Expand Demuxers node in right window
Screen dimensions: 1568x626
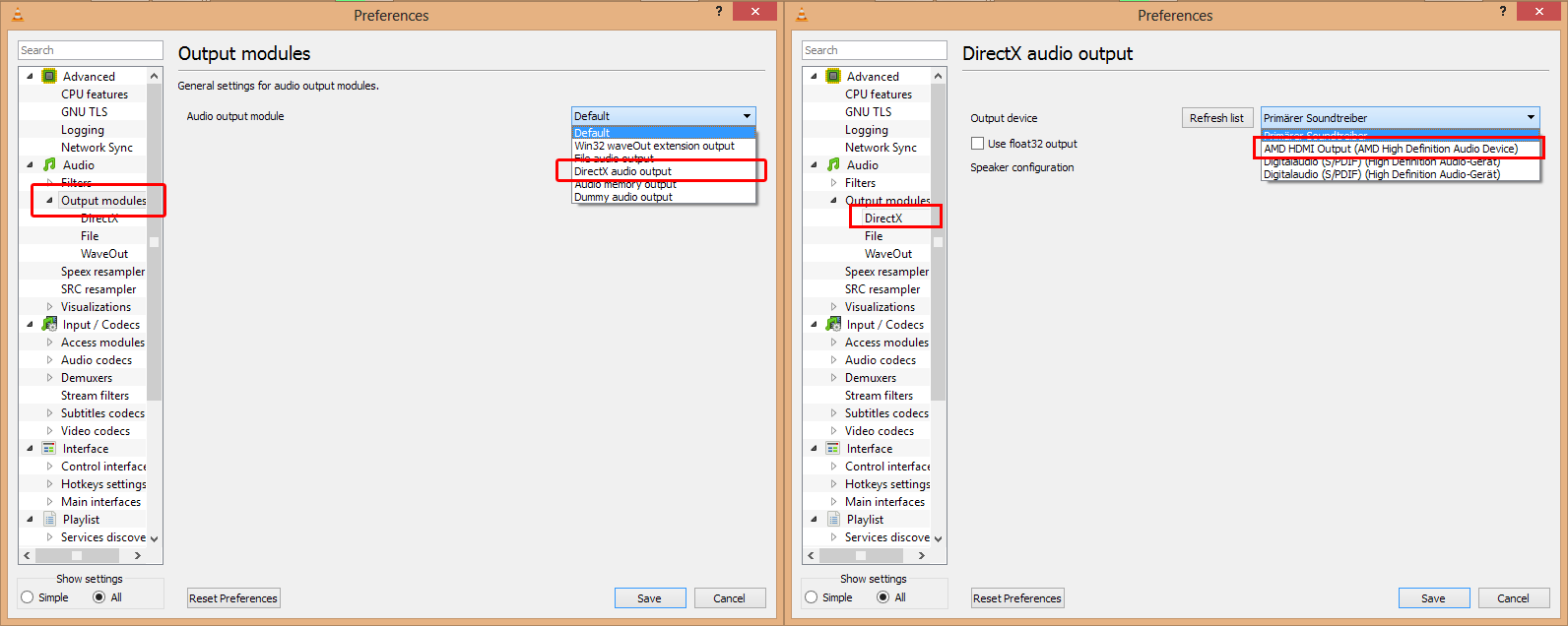click(x=834, y=378)
